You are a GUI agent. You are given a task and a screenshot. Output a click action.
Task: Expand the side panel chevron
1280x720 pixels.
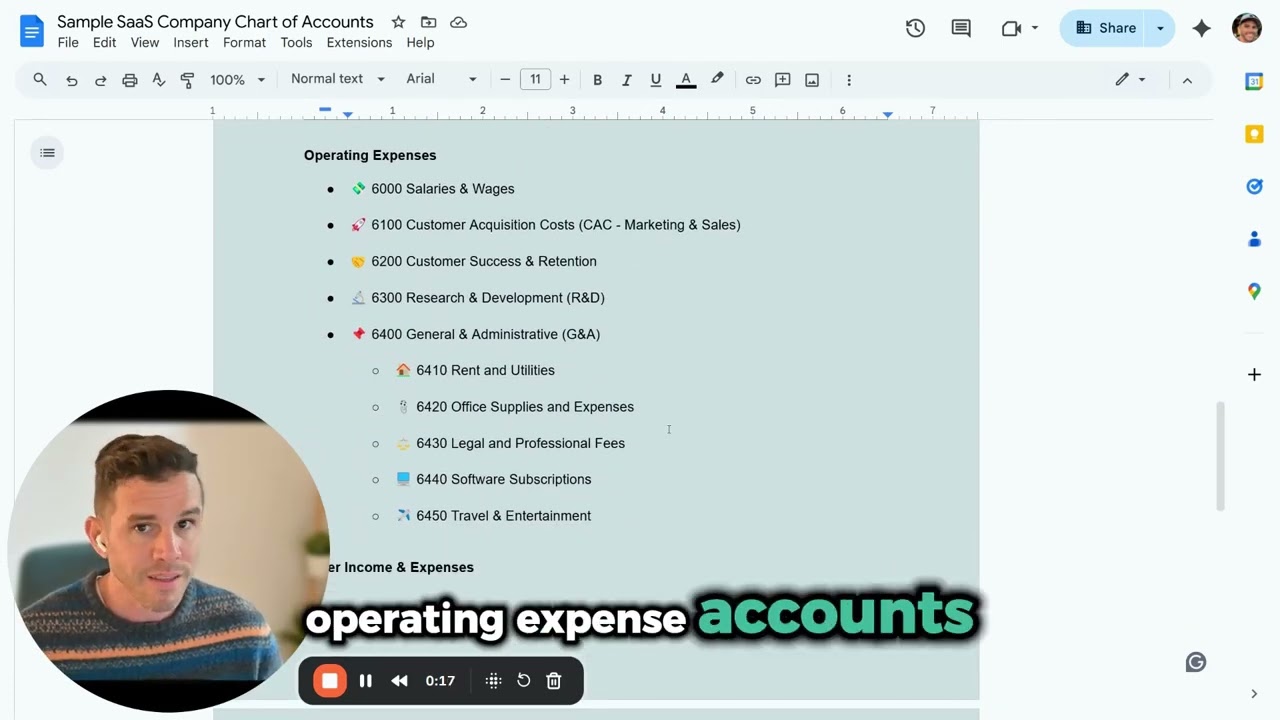1254,693
